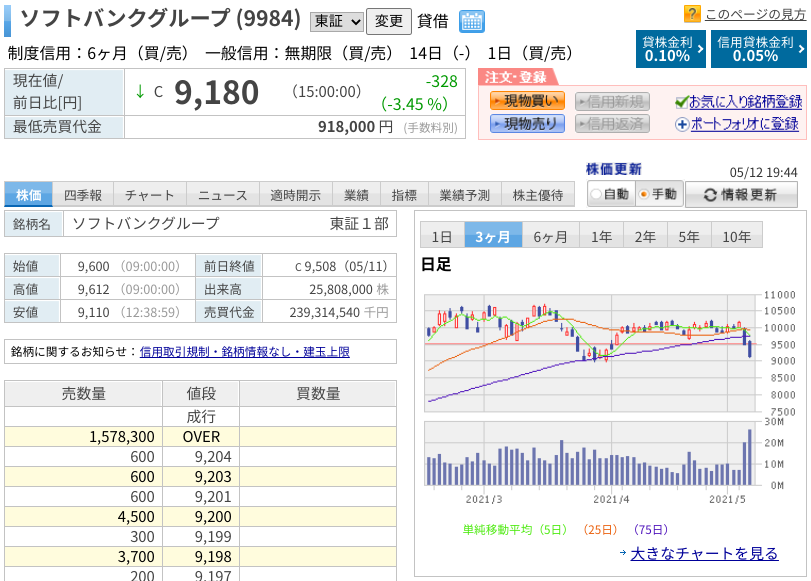
Task: Switch to the 四季報 tab
Action: (83, 195)
